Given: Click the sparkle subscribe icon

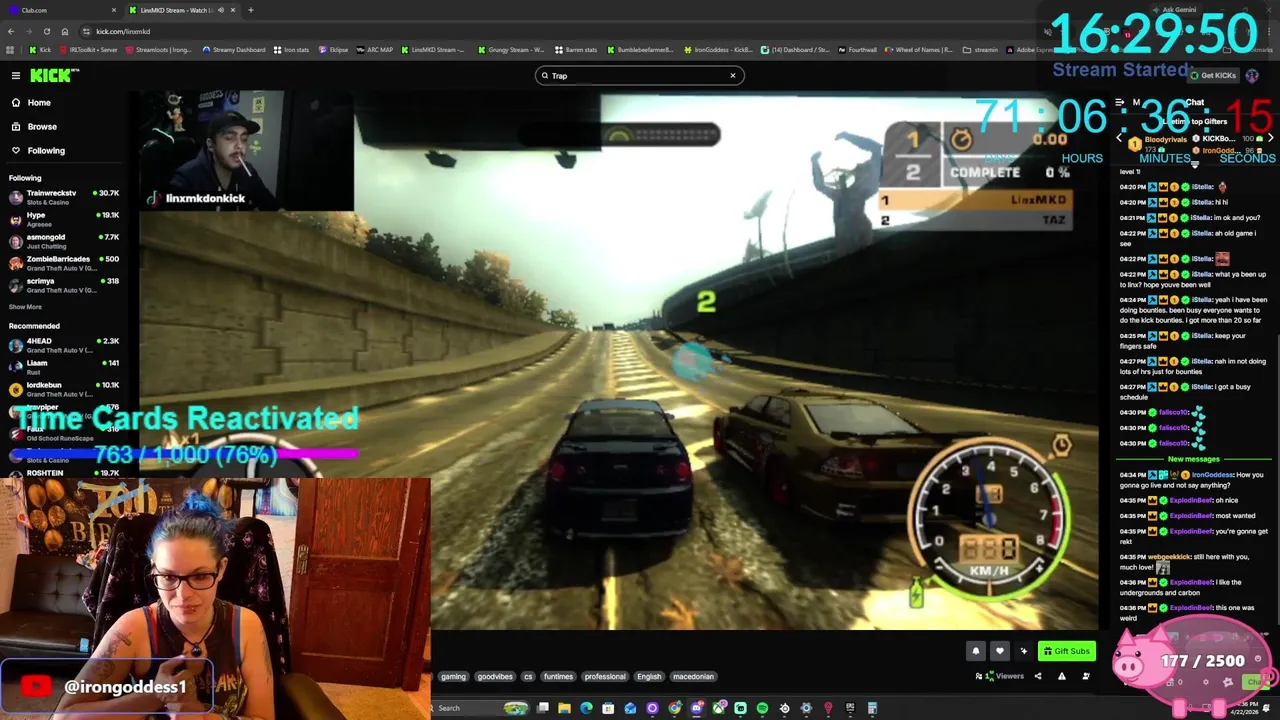Looking at the screenshot, I should click(x=1023, y=651).
